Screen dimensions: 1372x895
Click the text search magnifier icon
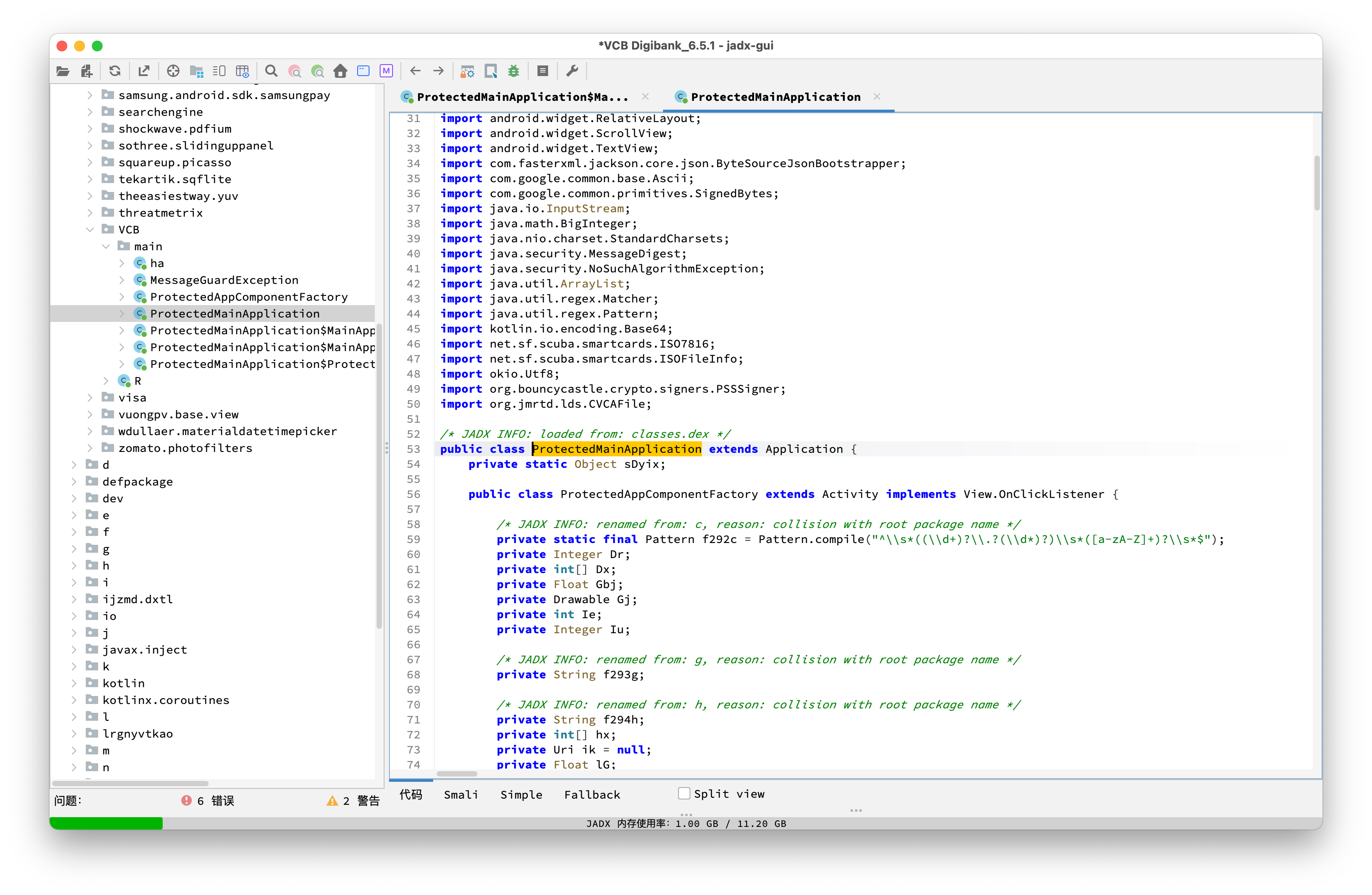(x=271, y=71)
